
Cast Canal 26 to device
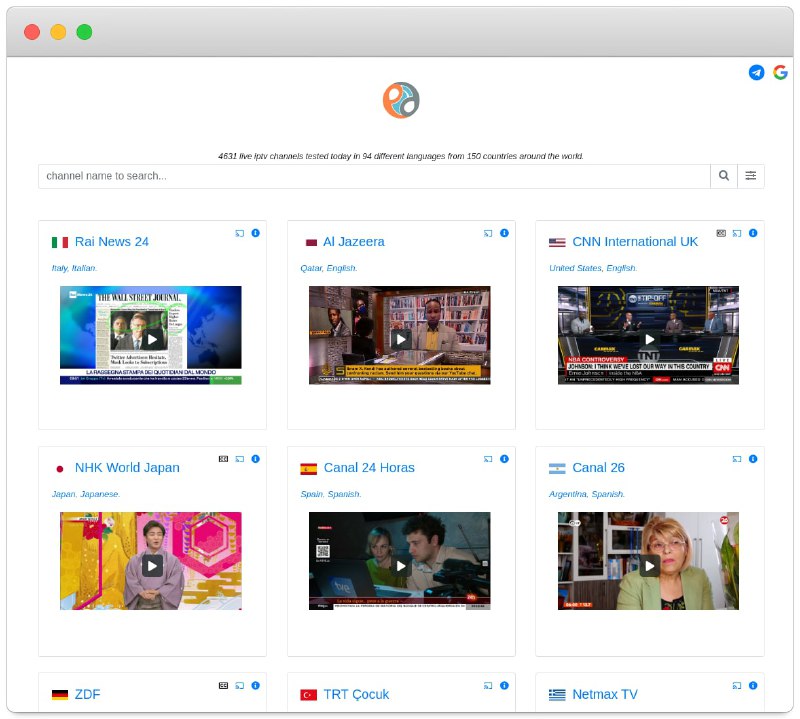pos(737,459)
